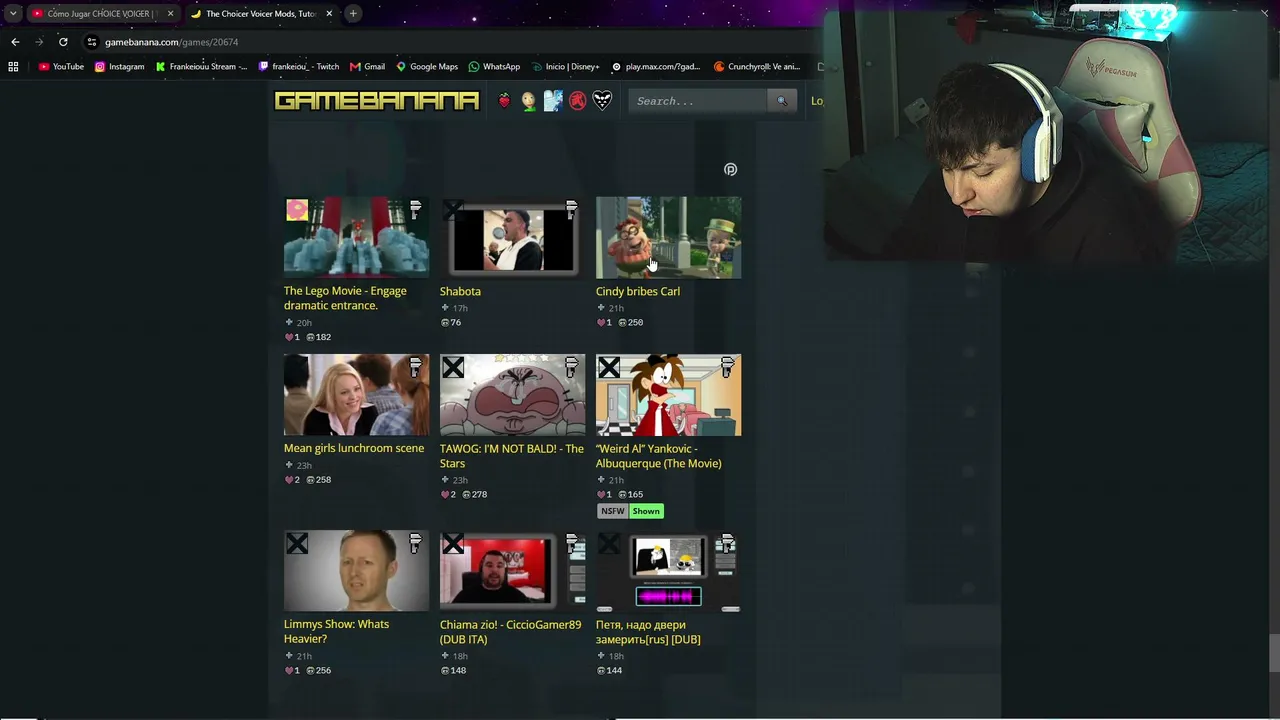Click the X badge on Chiama zio thumbnail
The height and width of the screenshot is (720, 1280).
[x=453, y=543]
